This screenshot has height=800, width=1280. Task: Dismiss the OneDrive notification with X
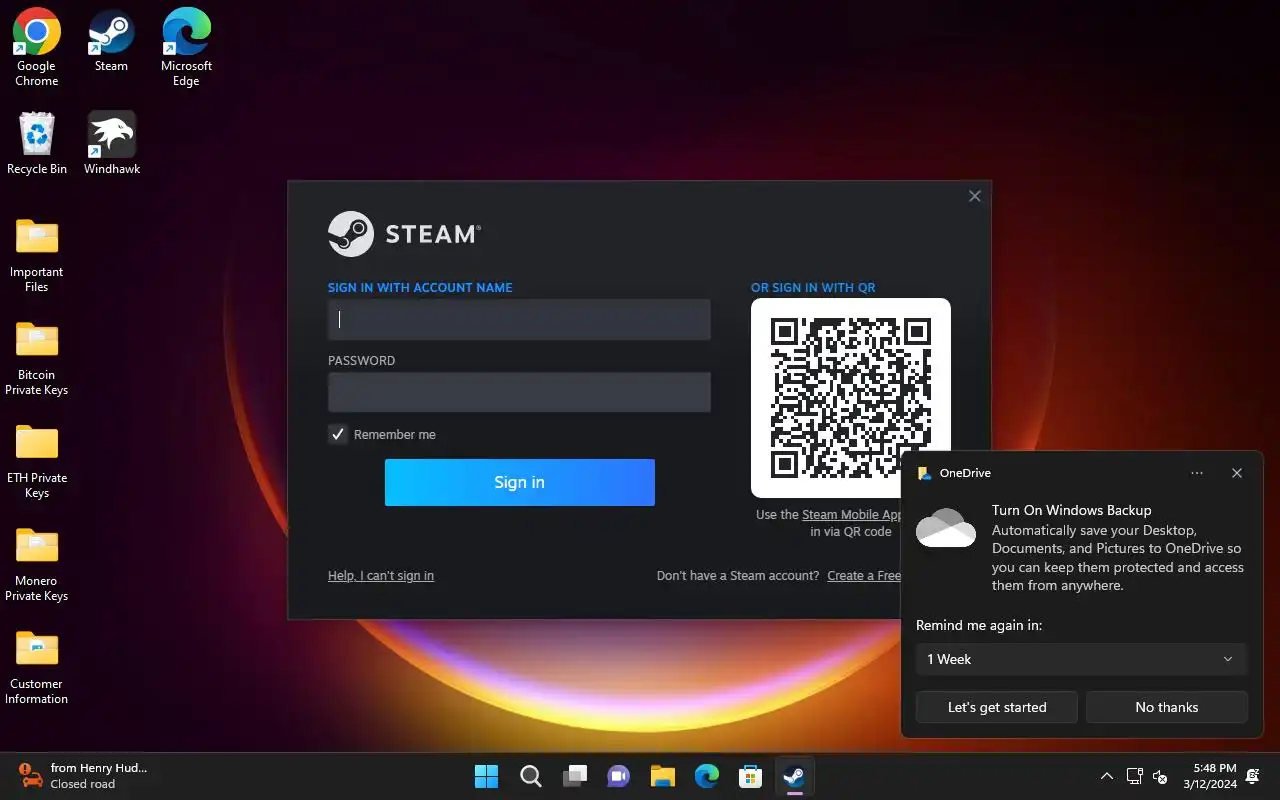(x=1237, y=473)
